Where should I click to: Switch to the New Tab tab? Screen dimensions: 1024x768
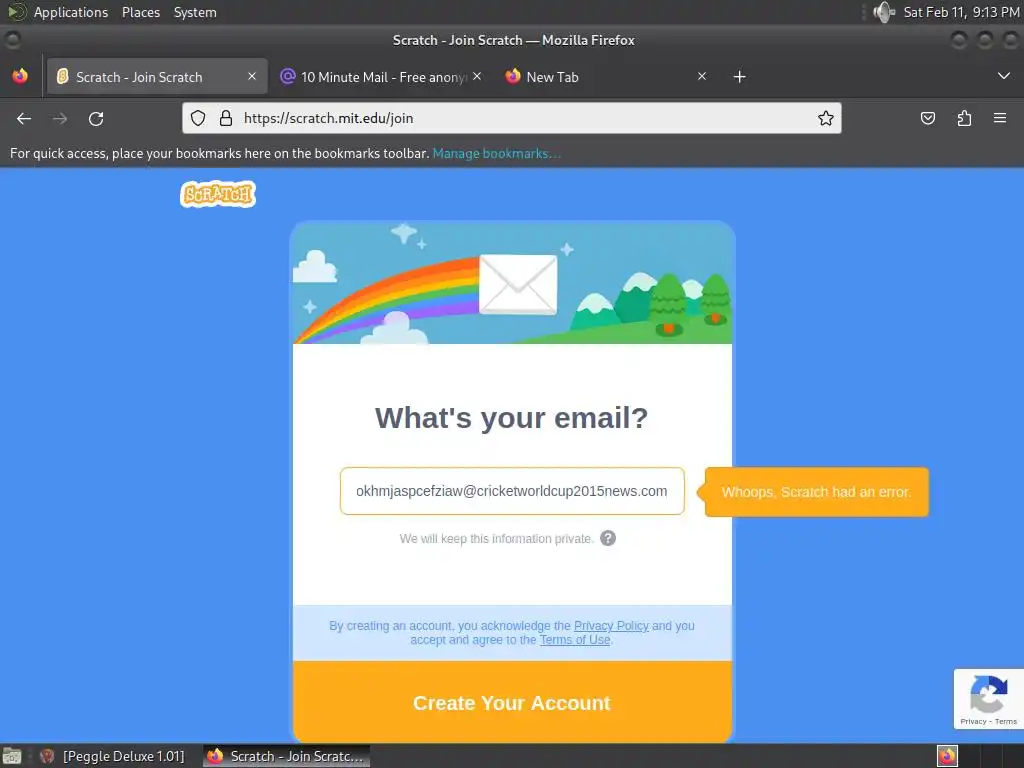click(606, 77)
